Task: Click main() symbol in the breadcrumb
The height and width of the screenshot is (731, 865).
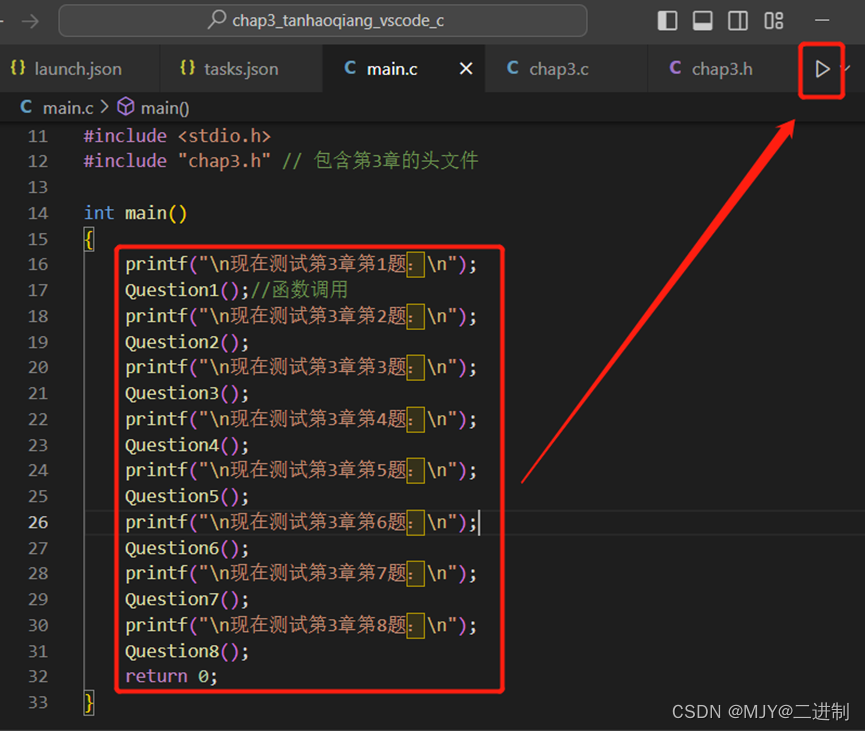Action: (x=165, y=108)
